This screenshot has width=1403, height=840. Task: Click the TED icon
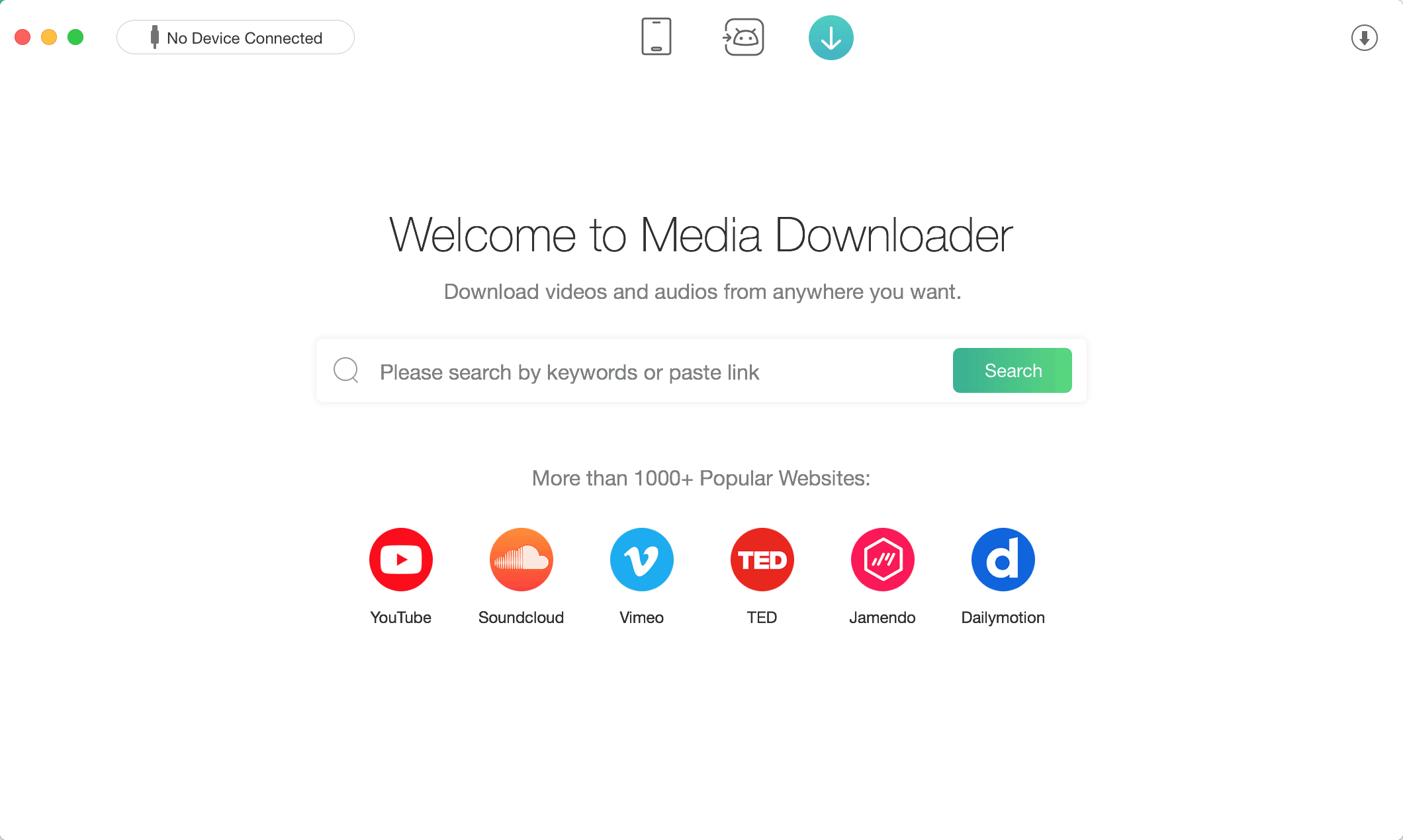tap(762, 560)
